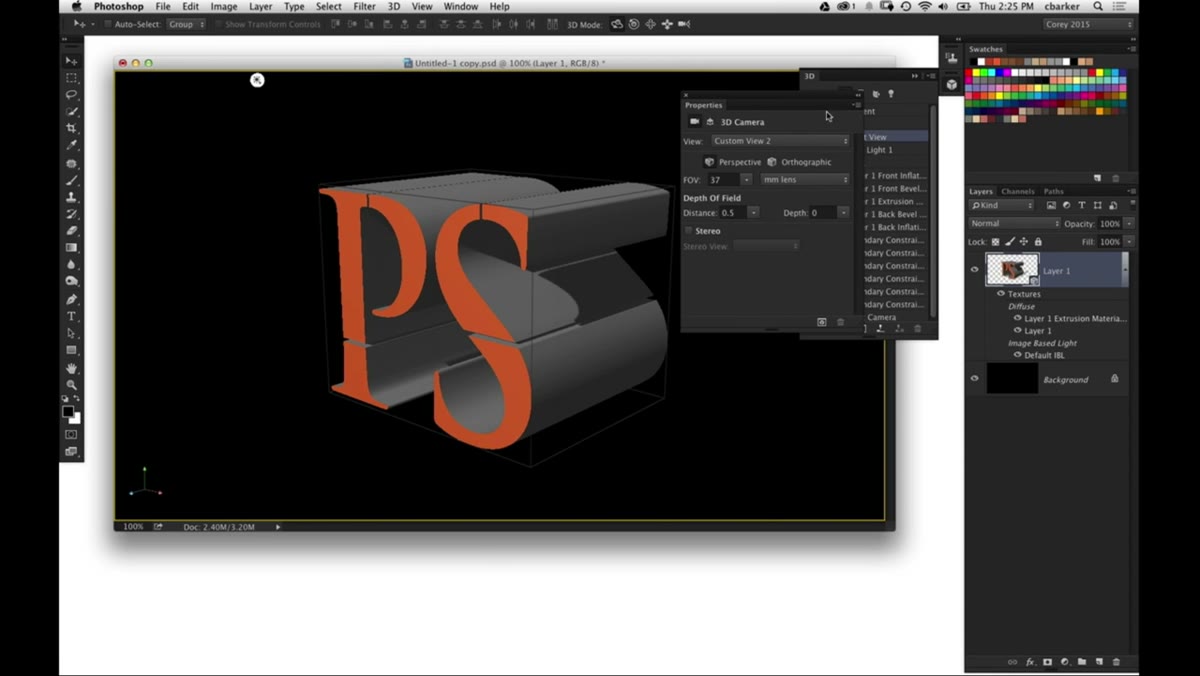Select the Rectangular Marquee tool

coord(71,78)
